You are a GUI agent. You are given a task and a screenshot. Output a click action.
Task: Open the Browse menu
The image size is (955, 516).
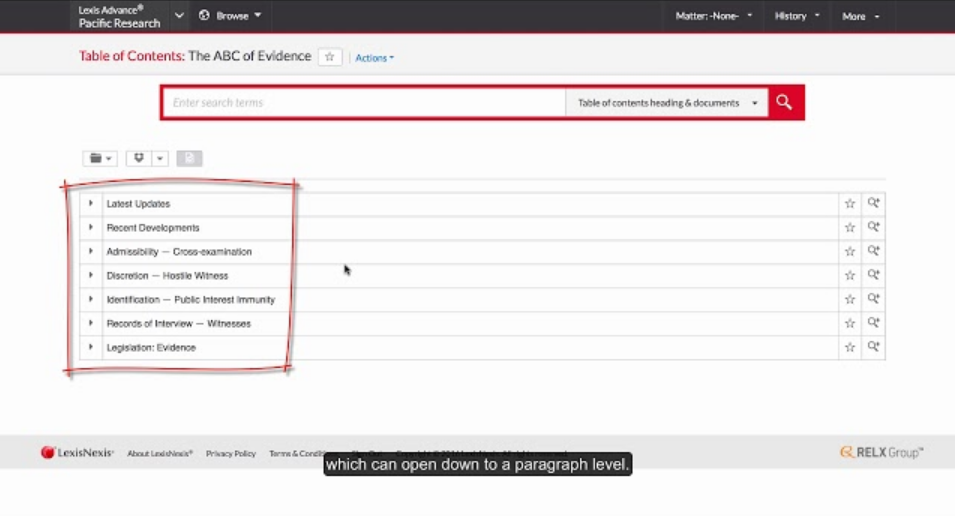click(230, 16)
